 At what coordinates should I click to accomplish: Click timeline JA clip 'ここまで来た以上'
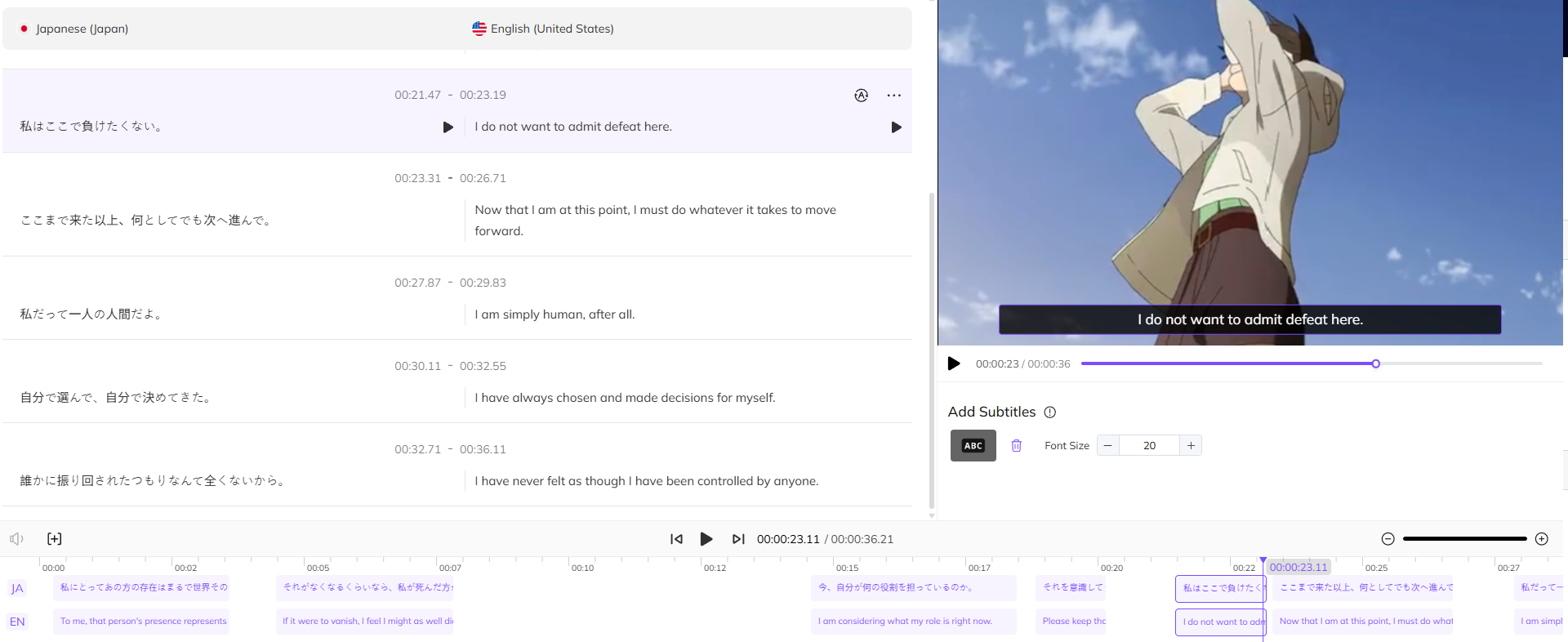pos(1363,588)
